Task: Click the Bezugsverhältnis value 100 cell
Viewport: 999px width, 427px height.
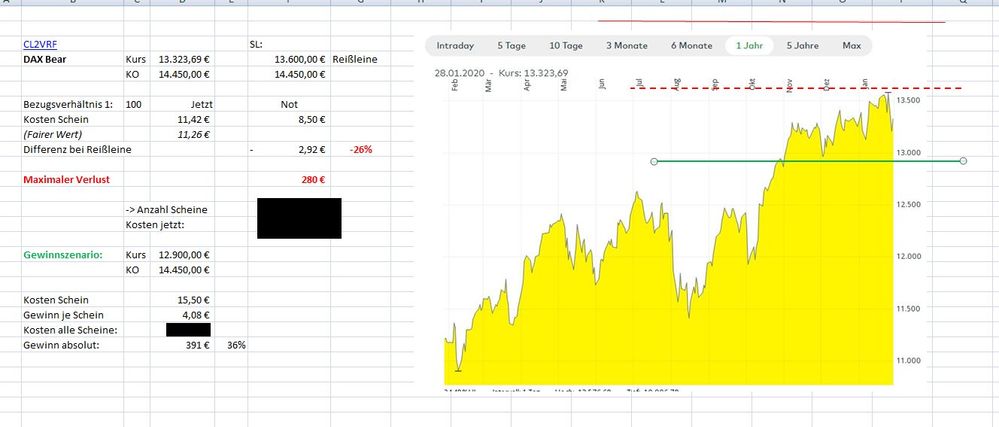Action: [133, 105]
